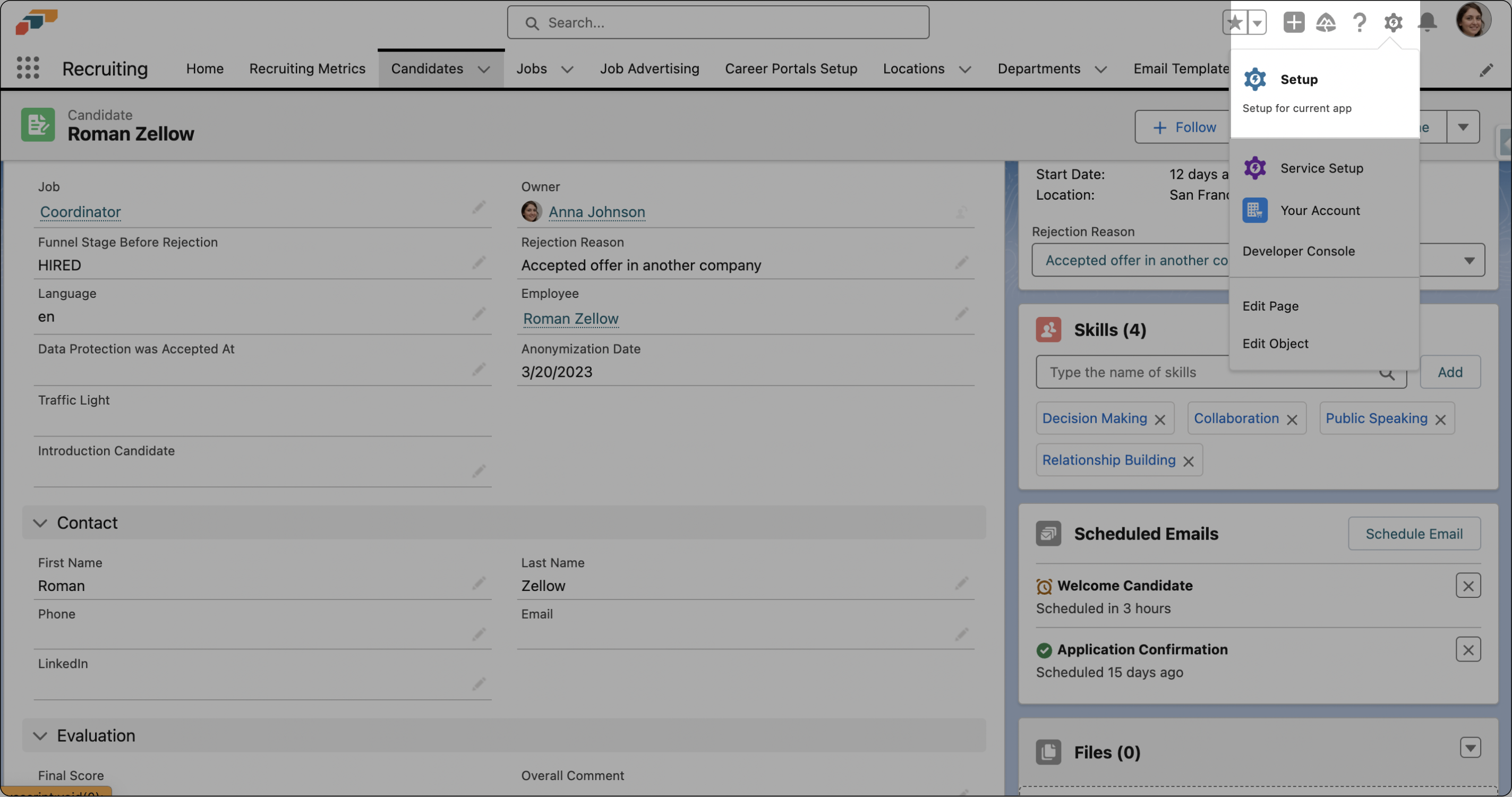Select Developer Console from setup menu
This screenshot has width=1512, height=797.
point(1299,251)
